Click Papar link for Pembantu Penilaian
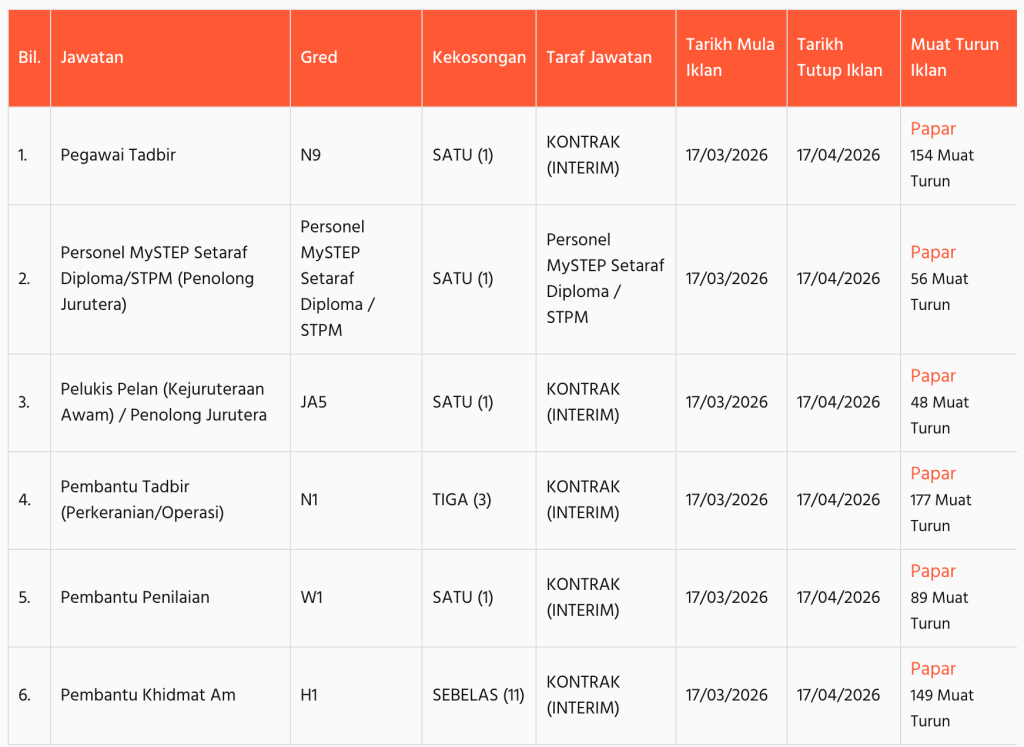The width and height of the screenshot is (1024, 747). tap(933, 571)
